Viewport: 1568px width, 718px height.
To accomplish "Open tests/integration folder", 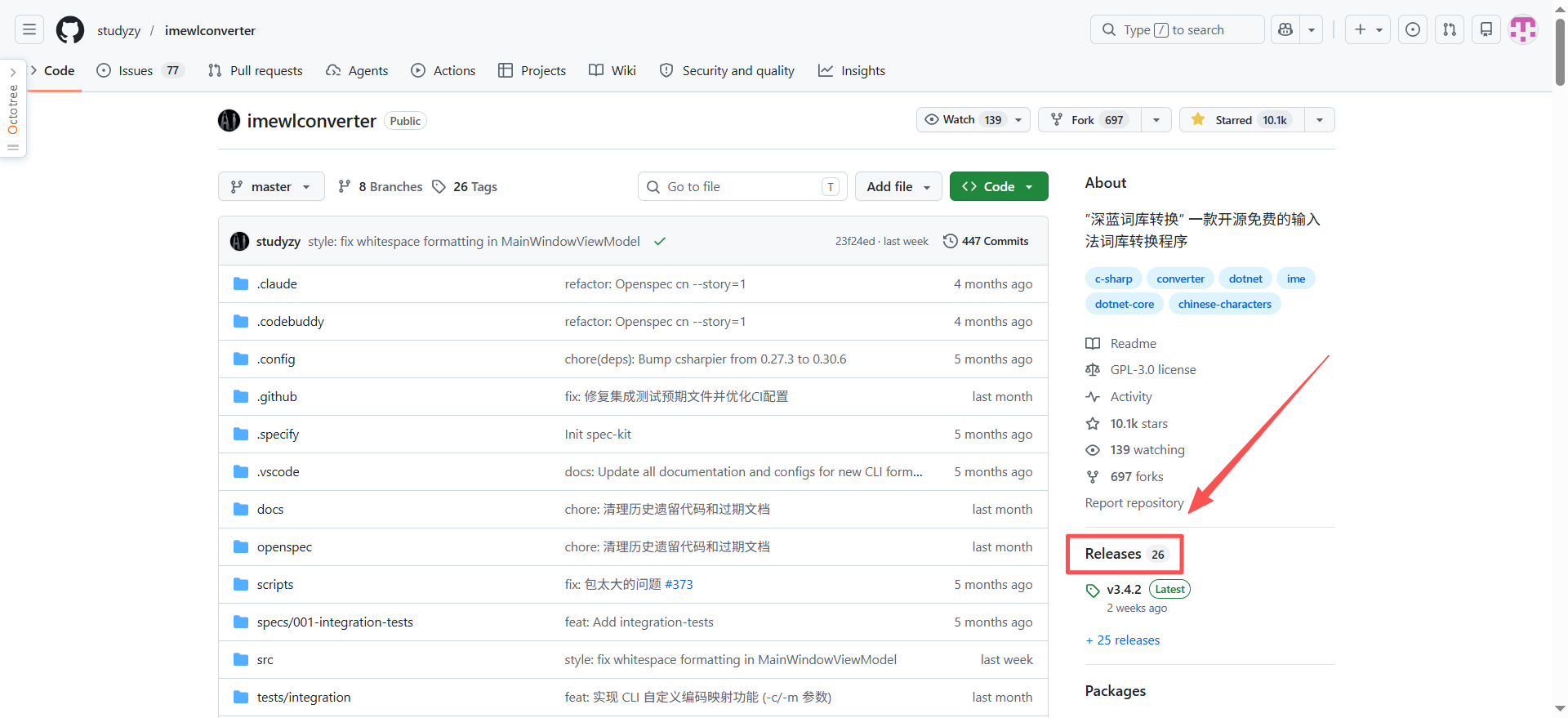I will coord(304,698).
